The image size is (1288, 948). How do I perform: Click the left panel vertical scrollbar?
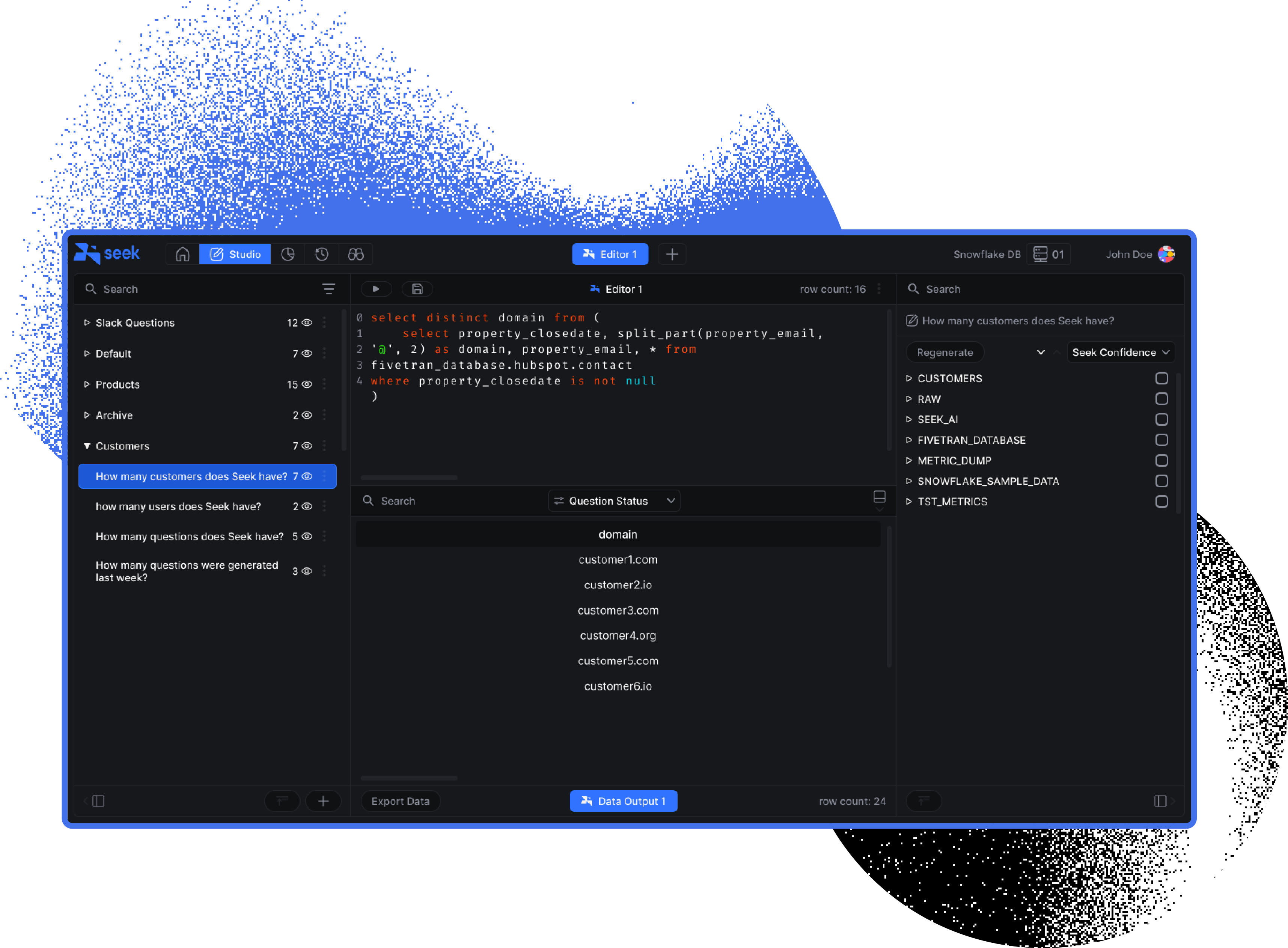tap(344, 380)
